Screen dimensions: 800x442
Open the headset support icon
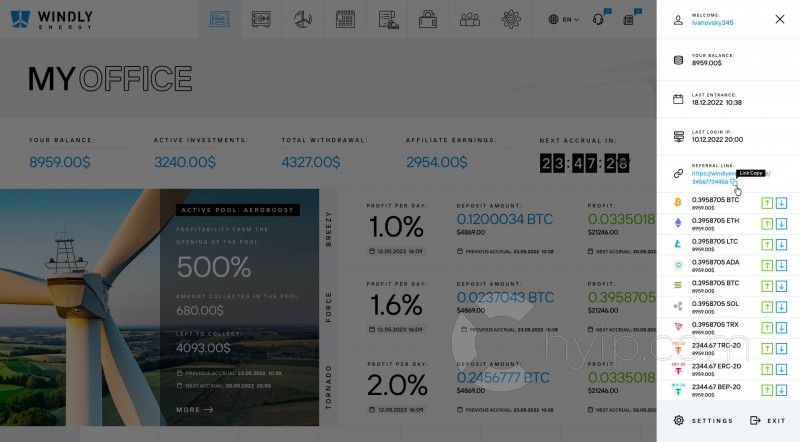pyautogui.click(x=598, y=19)
